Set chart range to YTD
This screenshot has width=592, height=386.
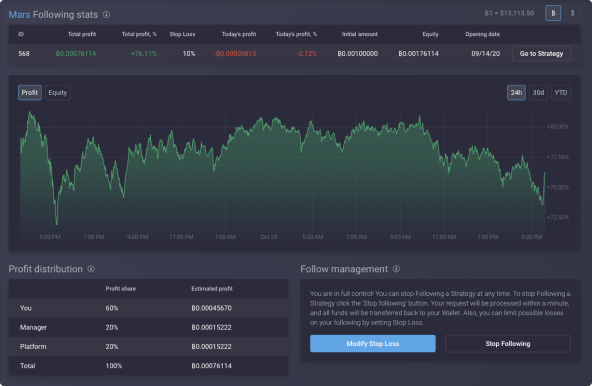pyautogui.click(x=561, y=93)
